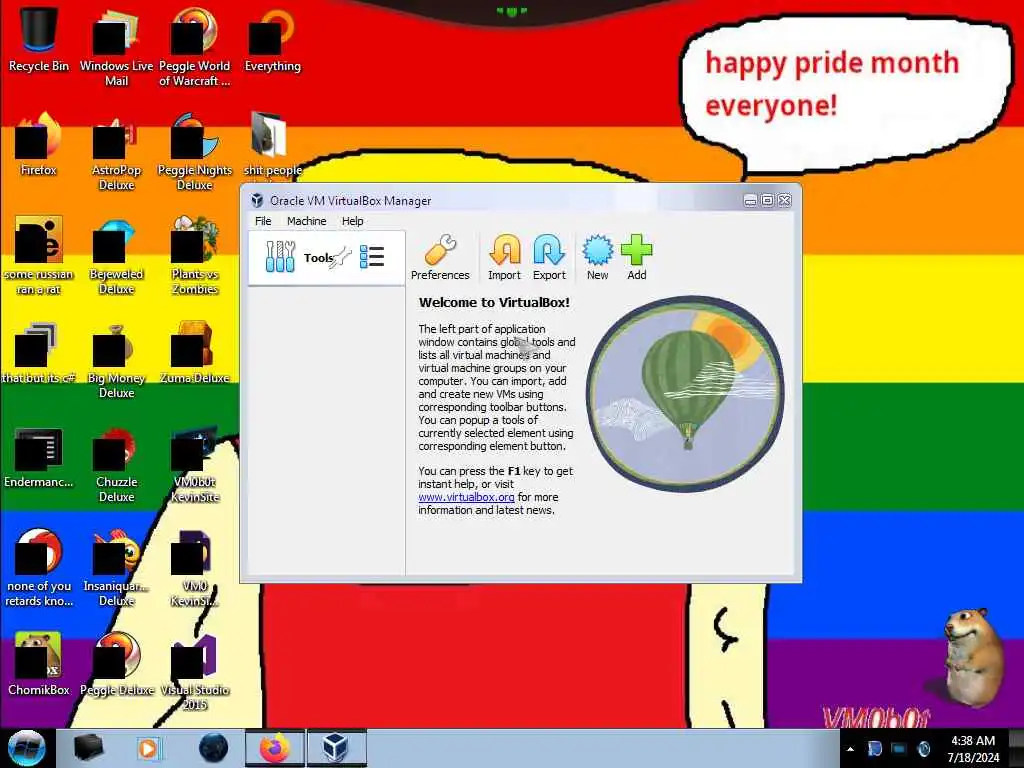Select the Bejeweled Deluxe desktop icon
Image resolution: width=1024 pixels, height=768 pixels.
116,255
